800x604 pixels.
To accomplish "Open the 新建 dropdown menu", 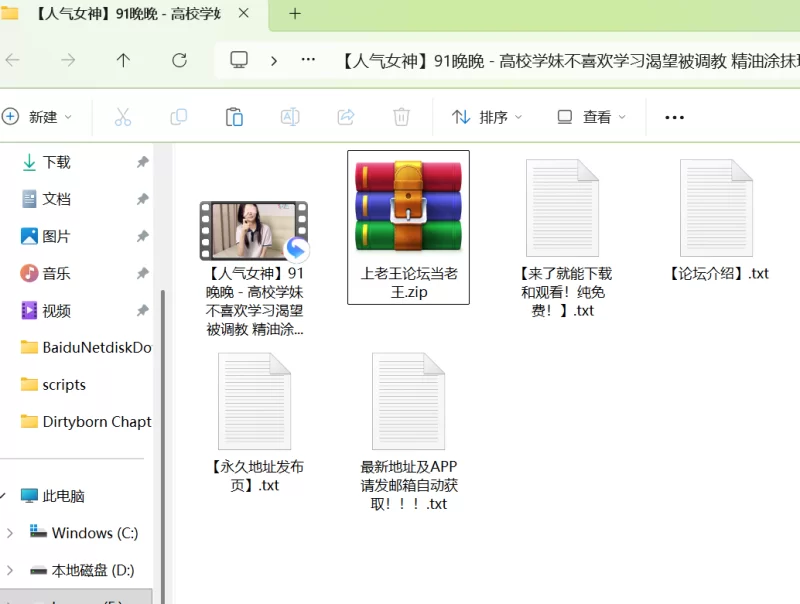I will click(38, 117).
